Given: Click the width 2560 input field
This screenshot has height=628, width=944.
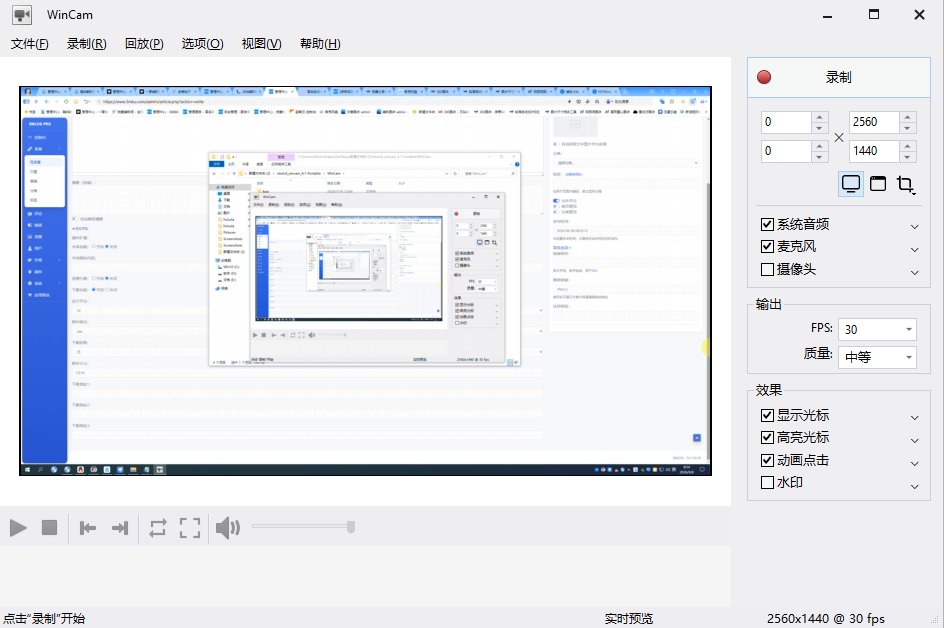Looking at the screenshot, I should (874, 122).
